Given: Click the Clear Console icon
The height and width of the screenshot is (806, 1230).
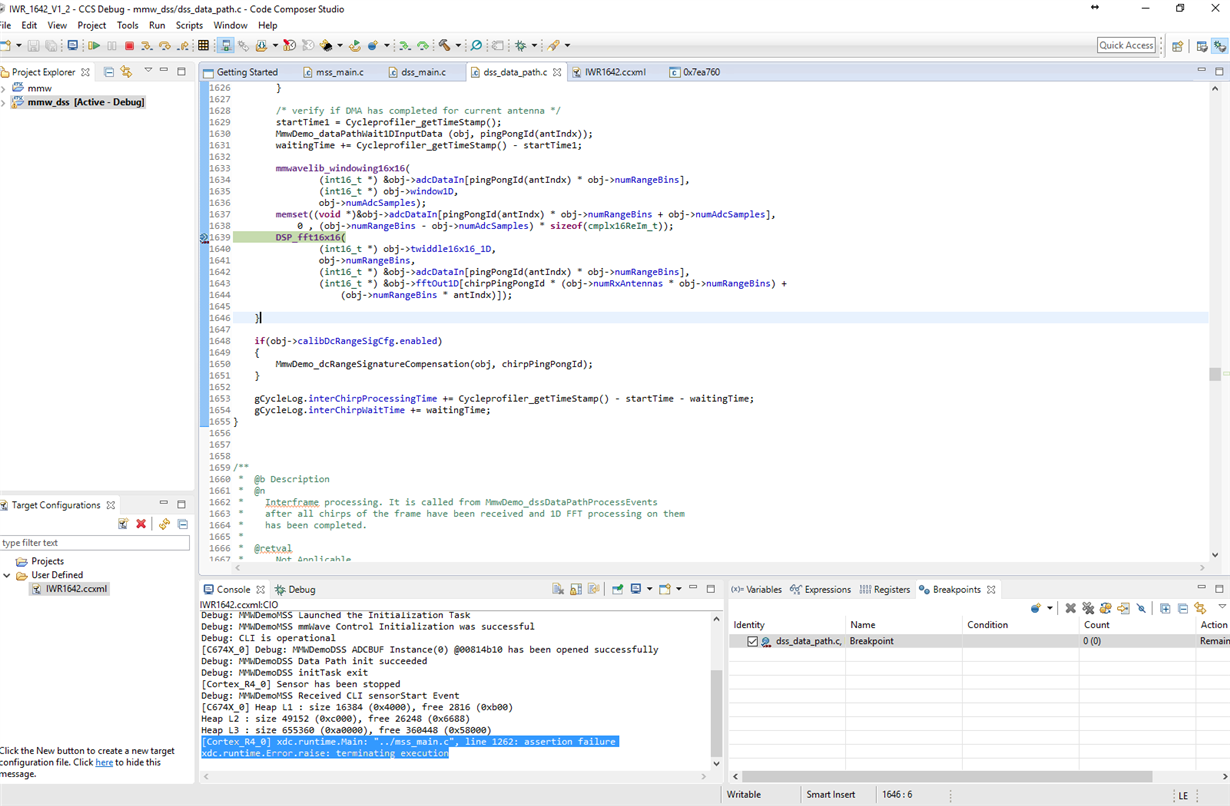Looking at the screenshot, I should click(558, 590).
